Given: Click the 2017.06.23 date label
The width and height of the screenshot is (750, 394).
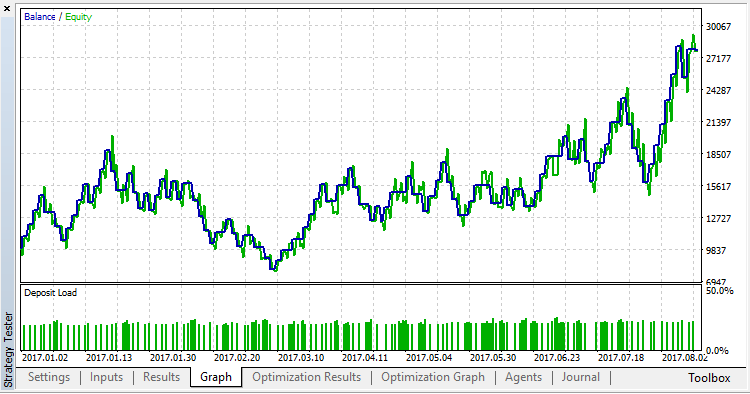Looking at the screenshot, I should [557, 358].
